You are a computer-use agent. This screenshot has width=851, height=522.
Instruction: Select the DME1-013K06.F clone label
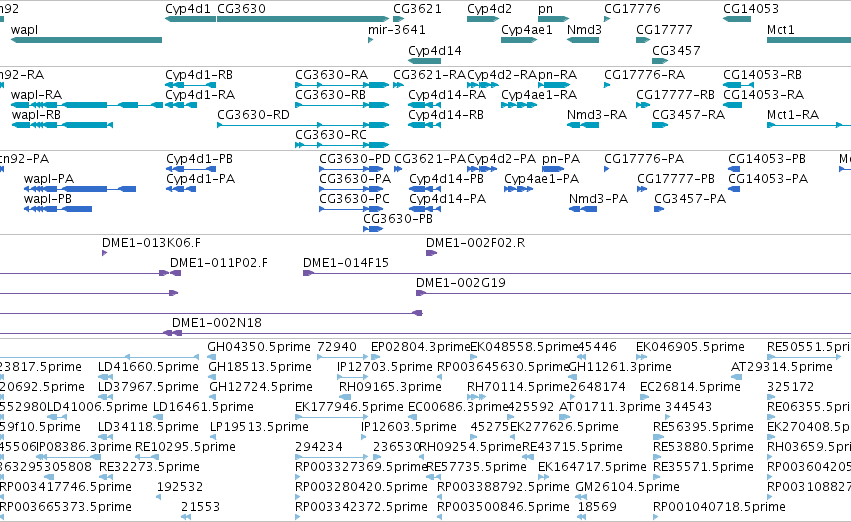click(x=151, y=243)
